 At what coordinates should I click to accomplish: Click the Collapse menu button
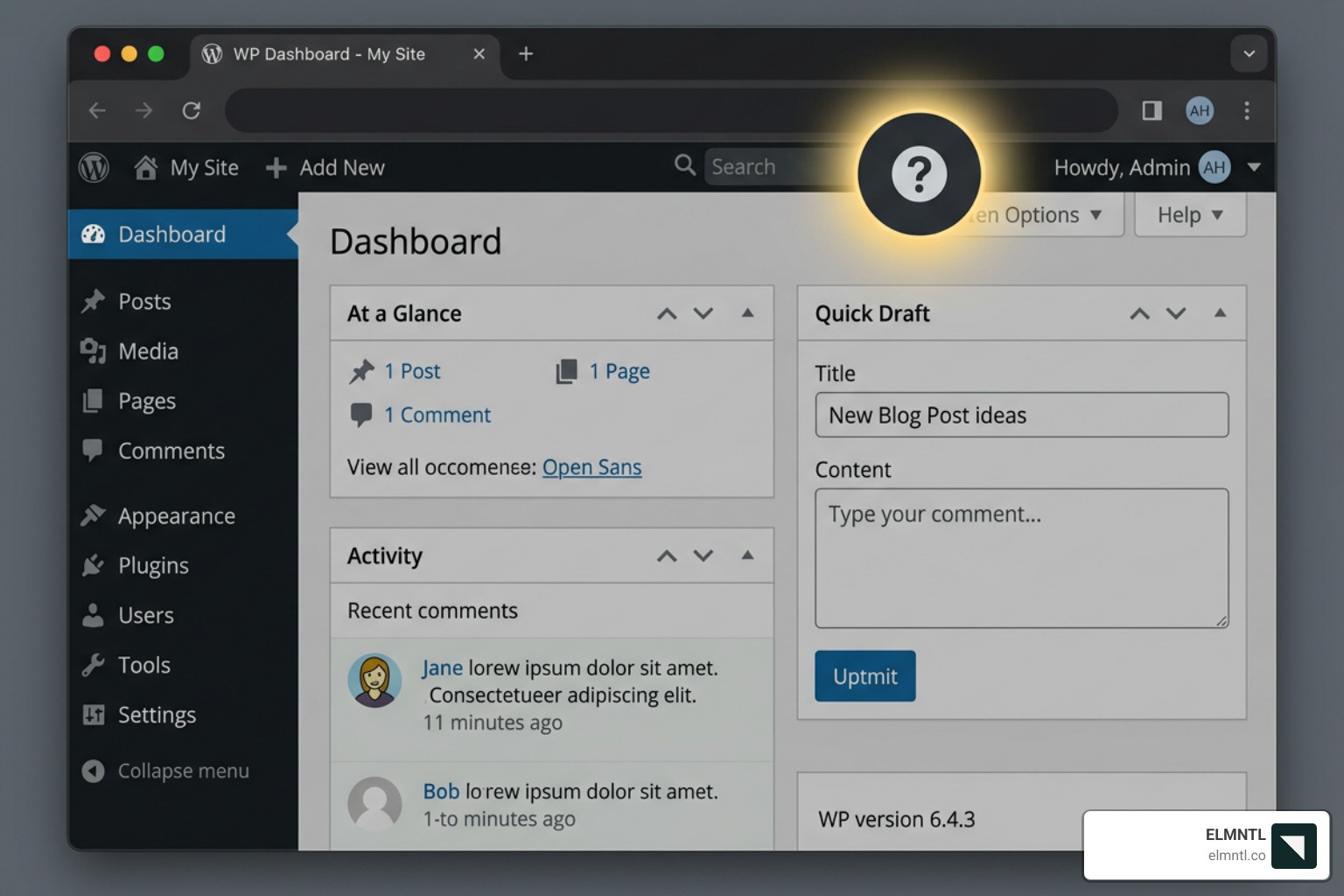click(166, 771)
